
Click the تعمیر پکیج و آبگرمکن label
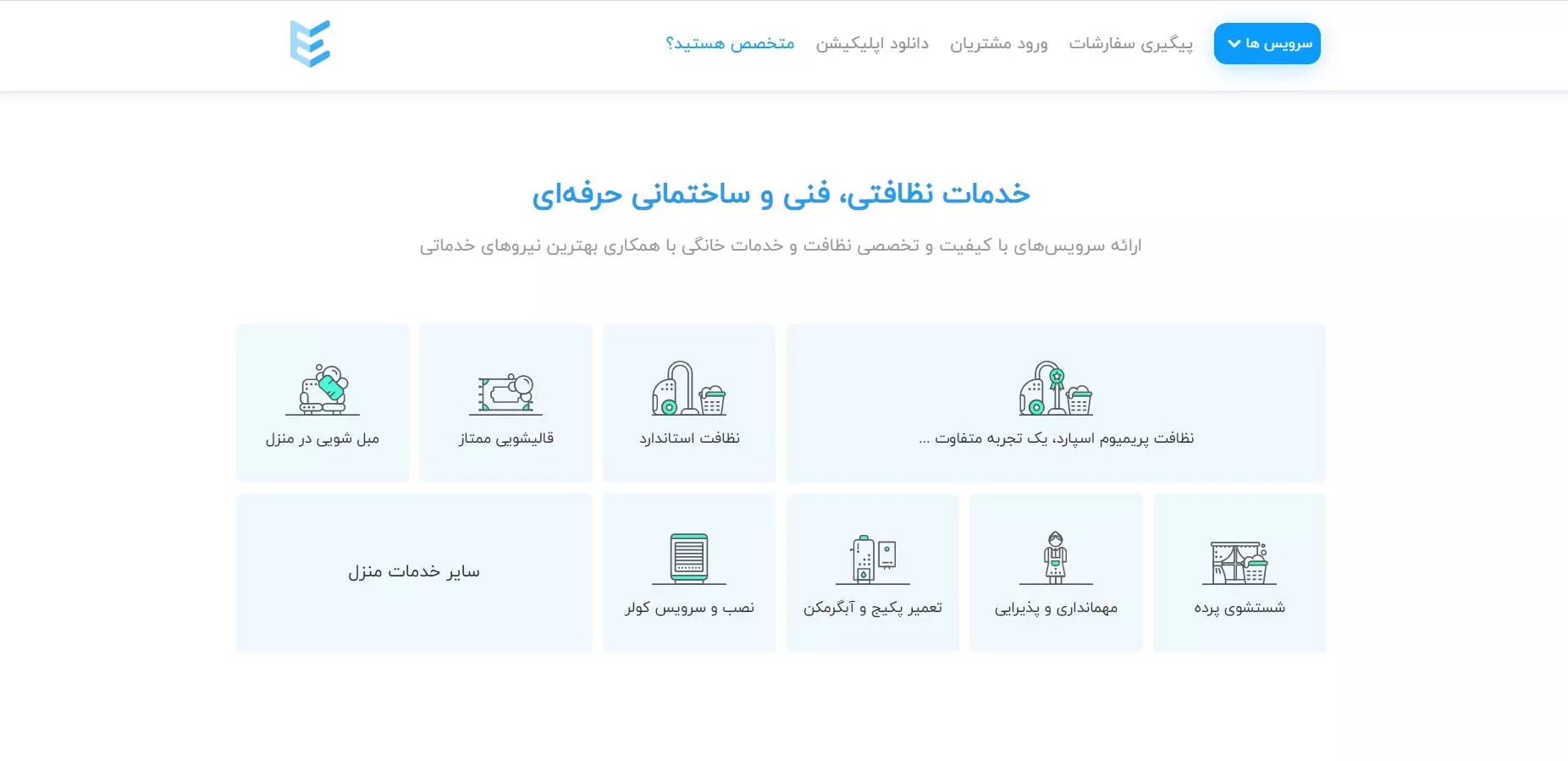tap(872, 608)
